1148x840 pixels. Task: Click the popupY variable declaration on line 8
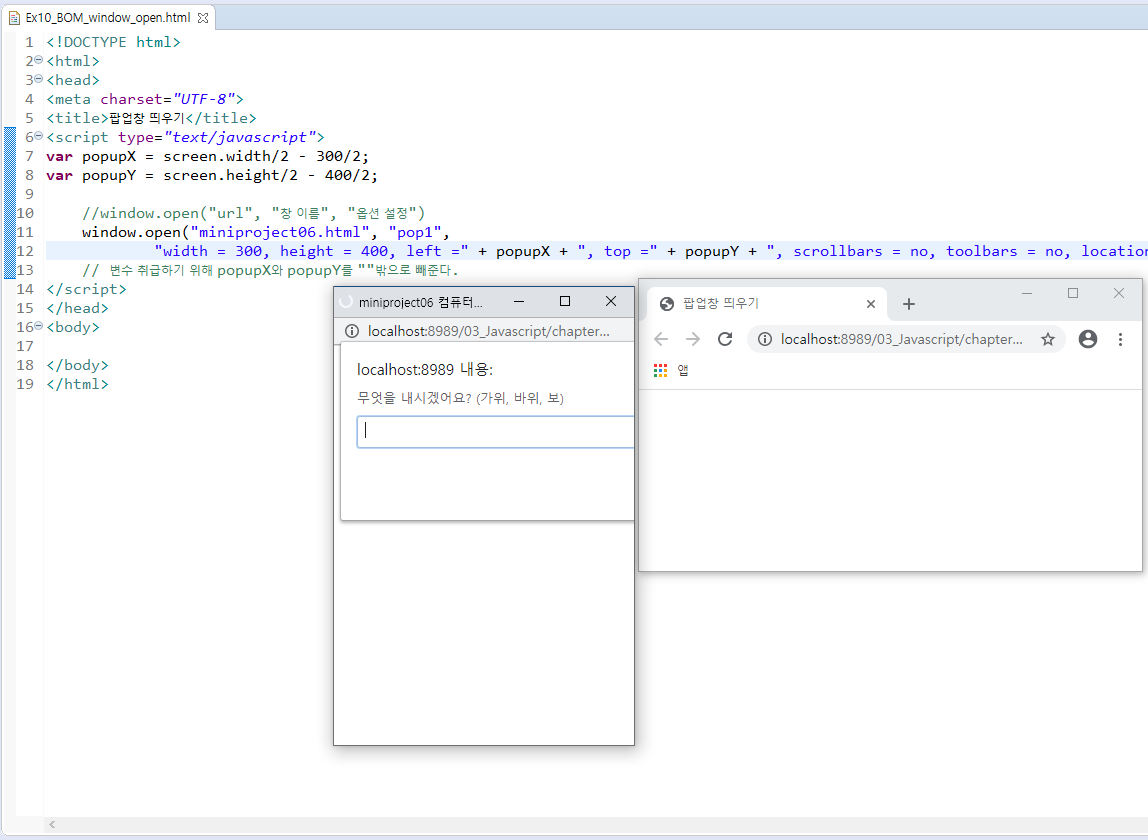click(x=109, y=175)
